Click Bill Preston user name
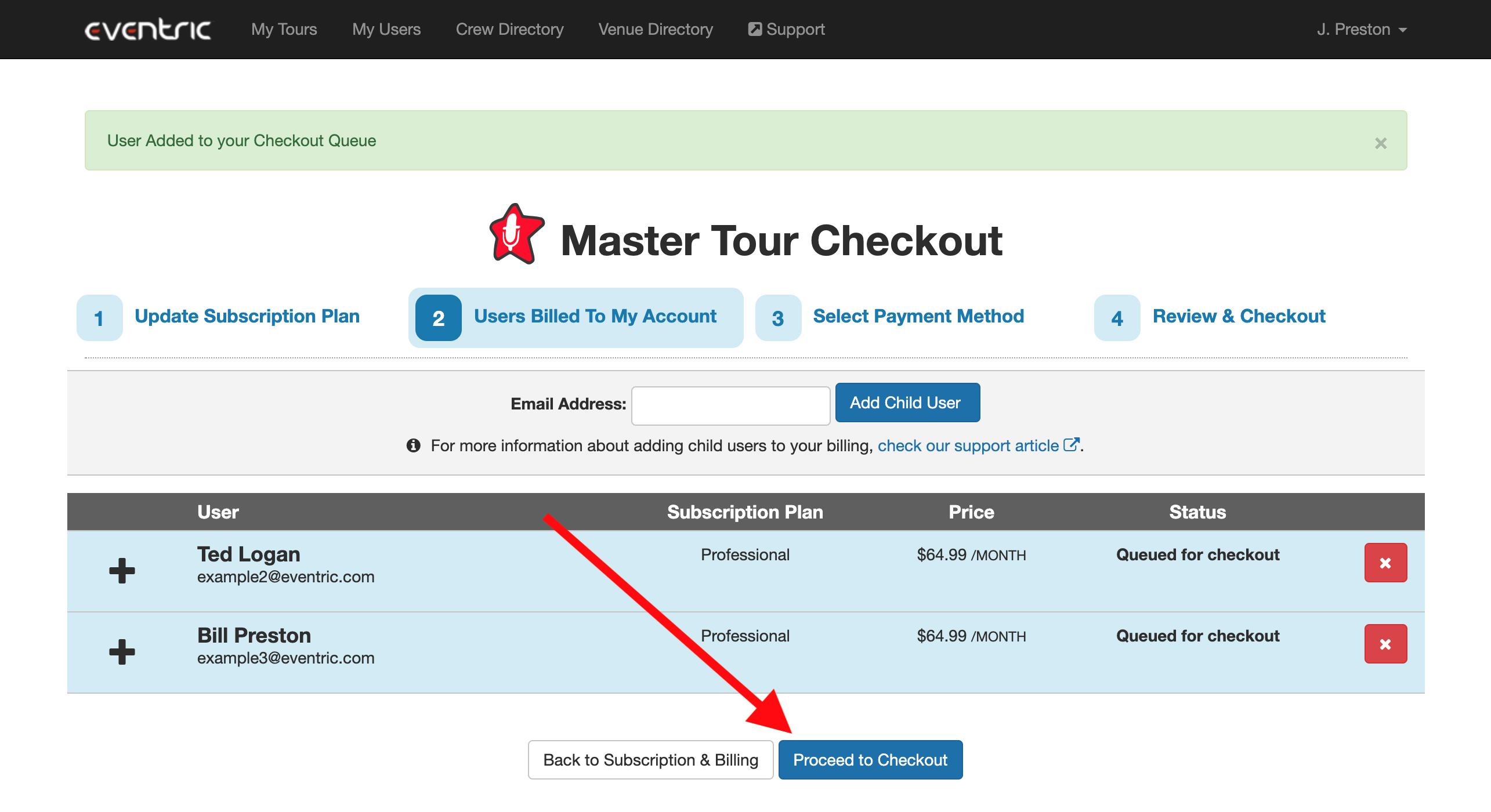Screen dimensions: 1491x812 pyautogui.click(x=254, y=636)
